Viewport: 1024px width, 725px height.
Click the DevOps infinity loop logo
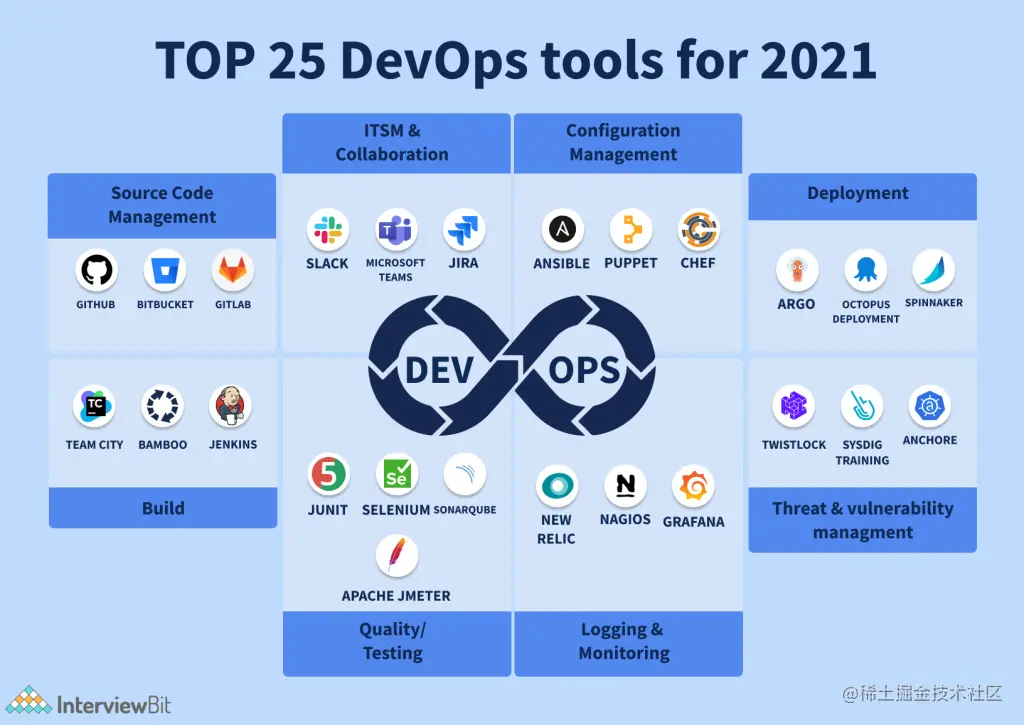tap(511, 365)
